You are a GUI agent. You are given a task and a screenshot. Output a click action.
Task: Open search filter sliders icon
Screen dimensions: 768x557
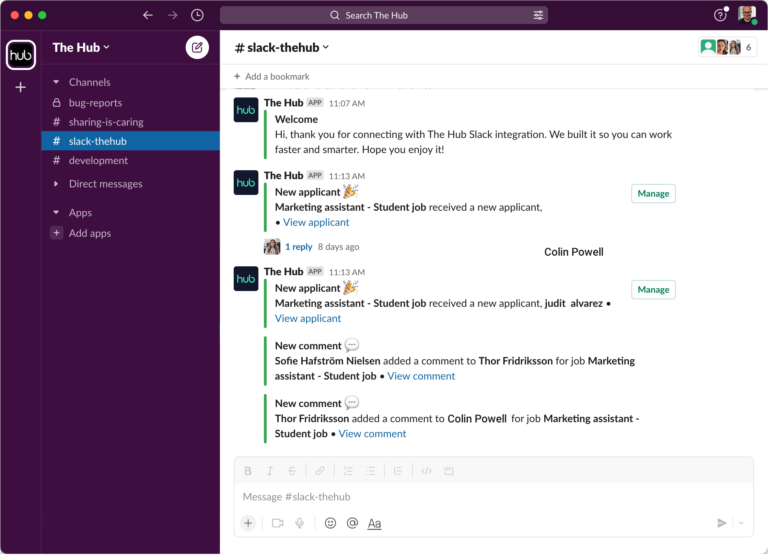pyautogui.click(x=538, y=15)
